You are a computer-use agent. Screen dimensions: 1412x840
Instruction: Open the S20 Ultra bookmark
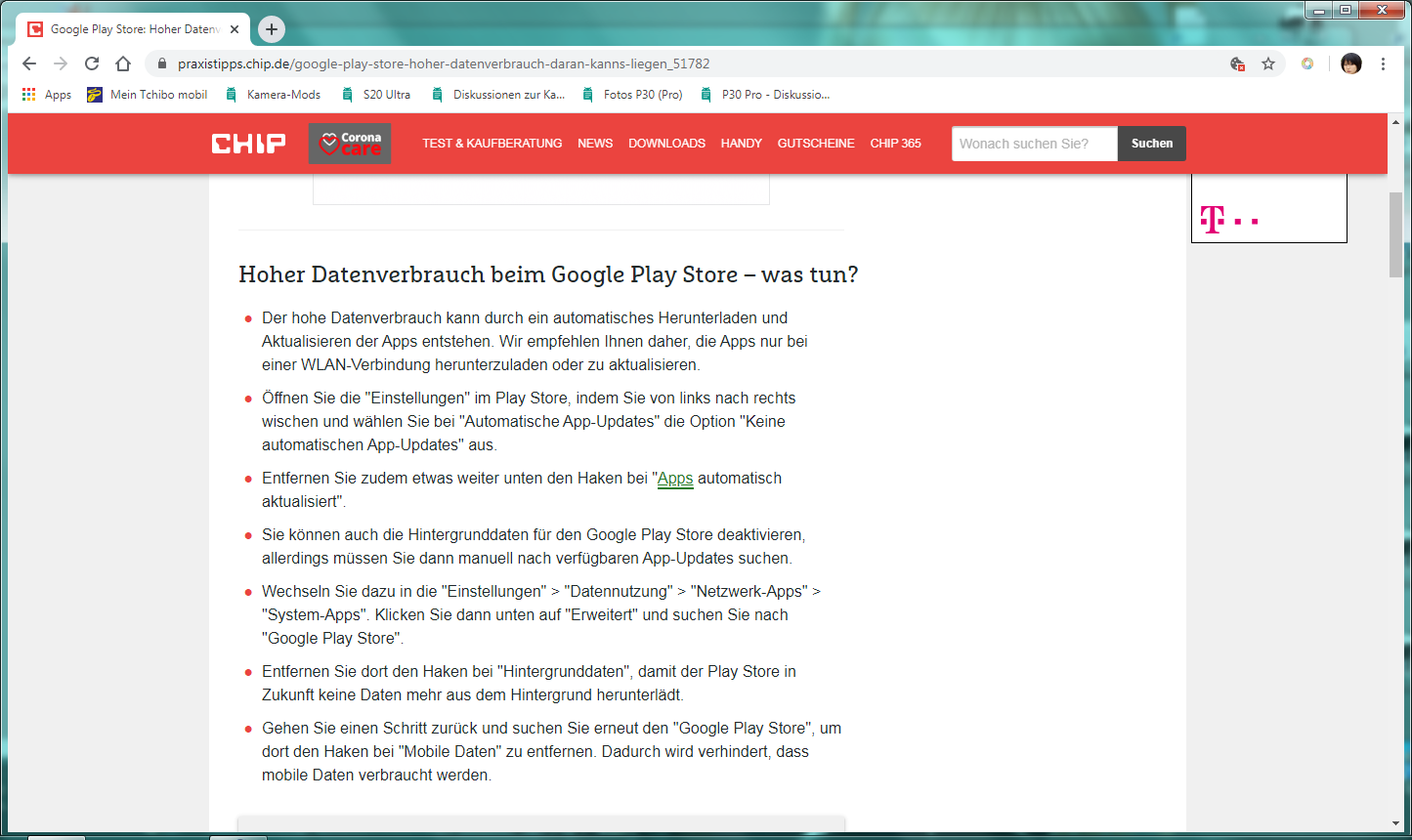pos(376,95)
